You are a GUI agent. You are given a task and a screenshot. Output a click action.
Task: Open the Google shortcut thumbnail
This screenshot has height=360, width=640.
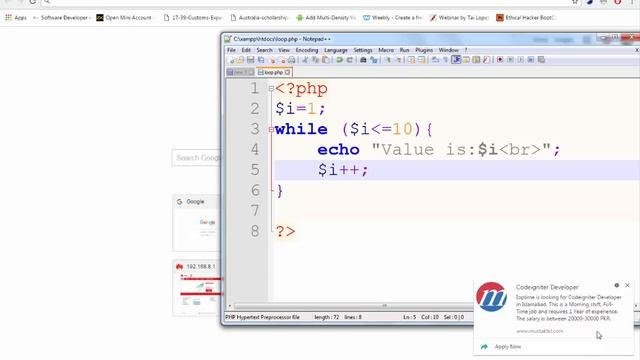pyautogui.click(x=197, y=223)
